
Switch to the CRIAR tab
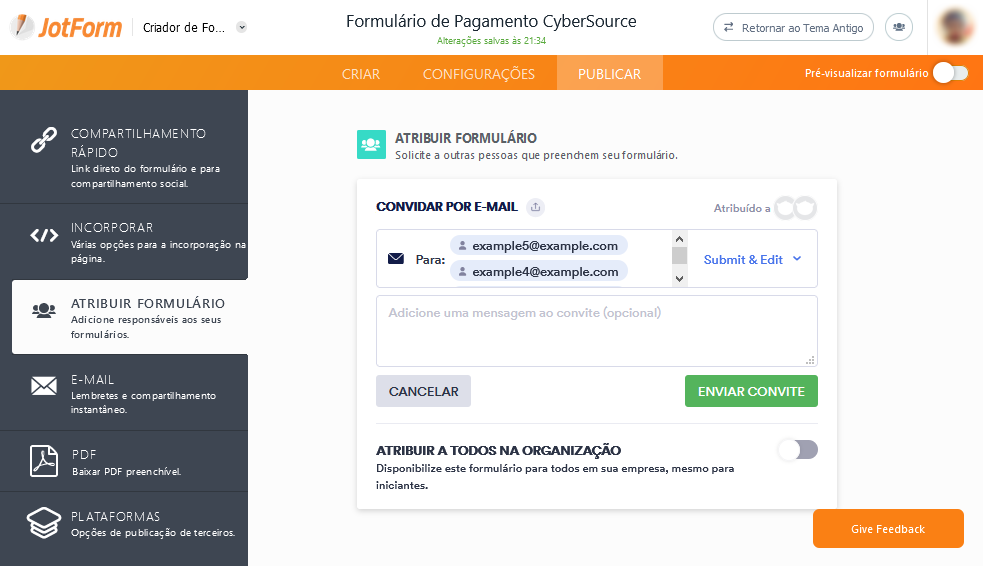360,74
